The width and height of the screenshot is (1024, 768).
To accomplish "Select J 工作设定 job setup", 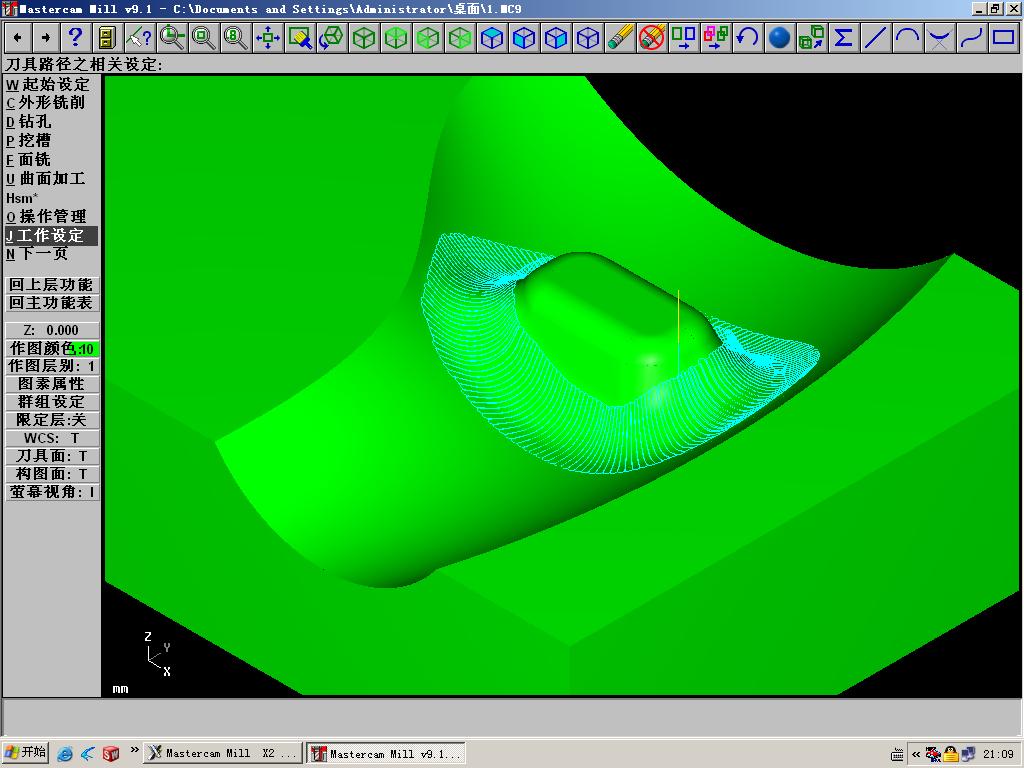I will [51, 235].
